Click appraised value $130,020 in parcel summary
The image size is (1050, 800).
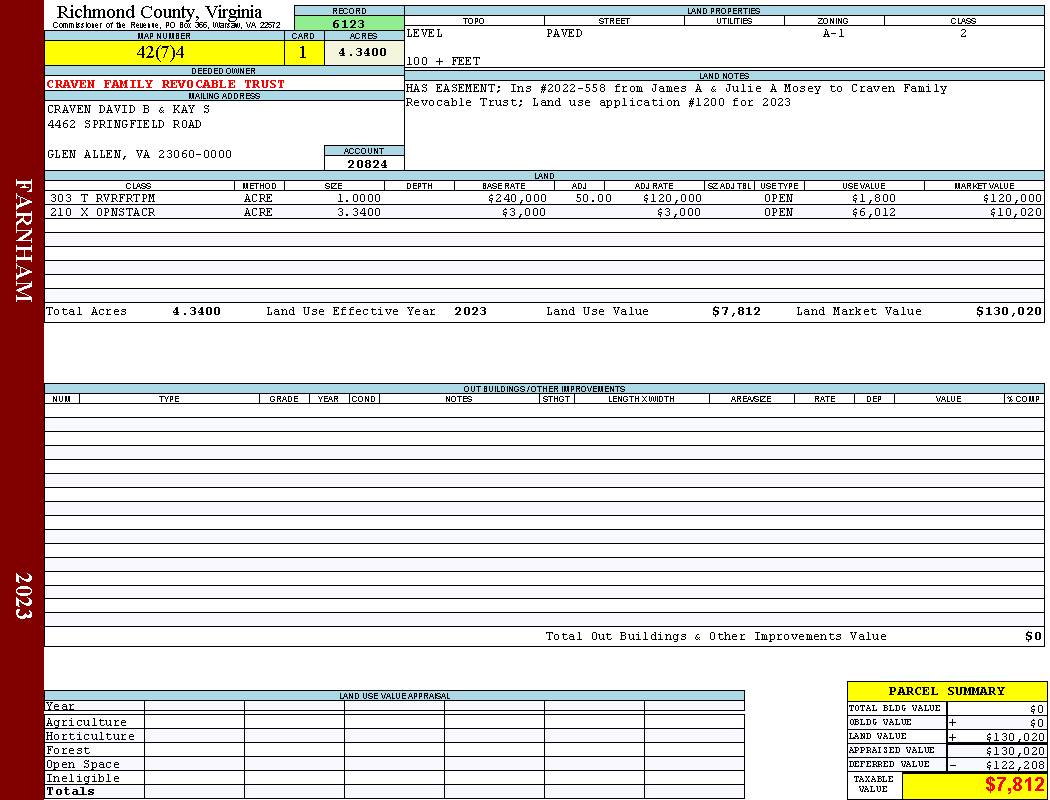point(1015,751)
